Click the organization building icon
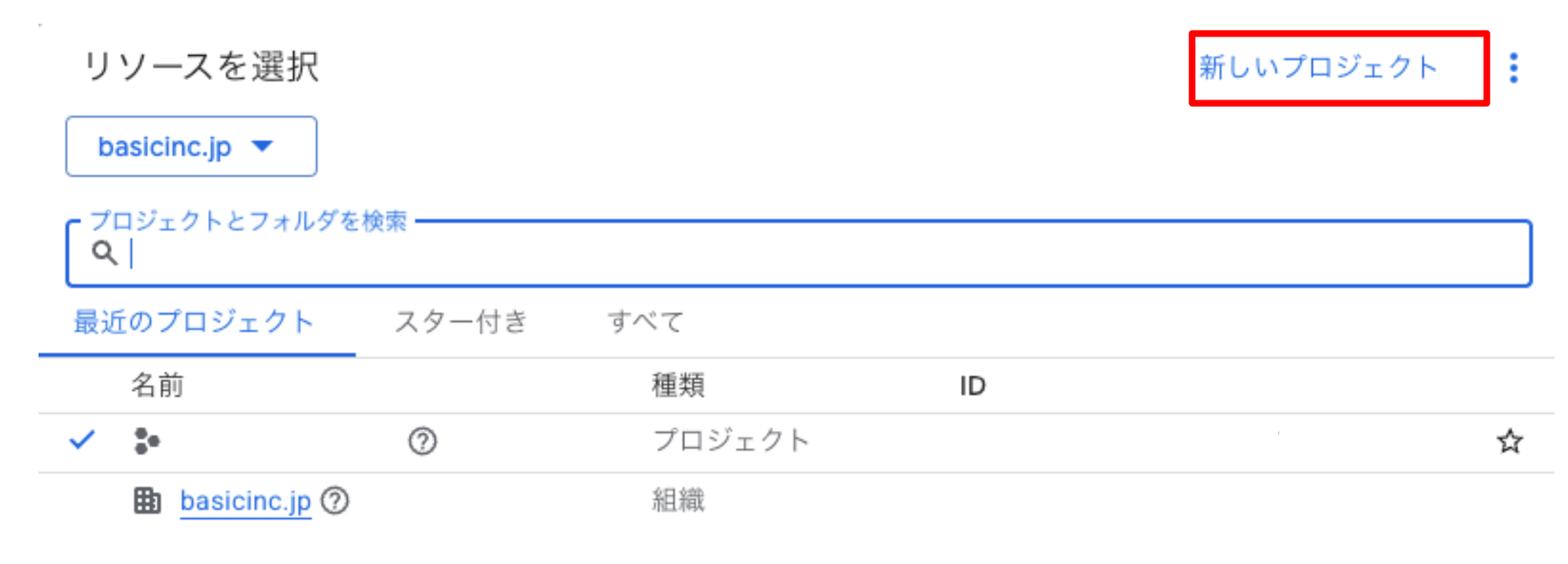1568x564 pixels. pyautogui.click(x=147, y=501)
